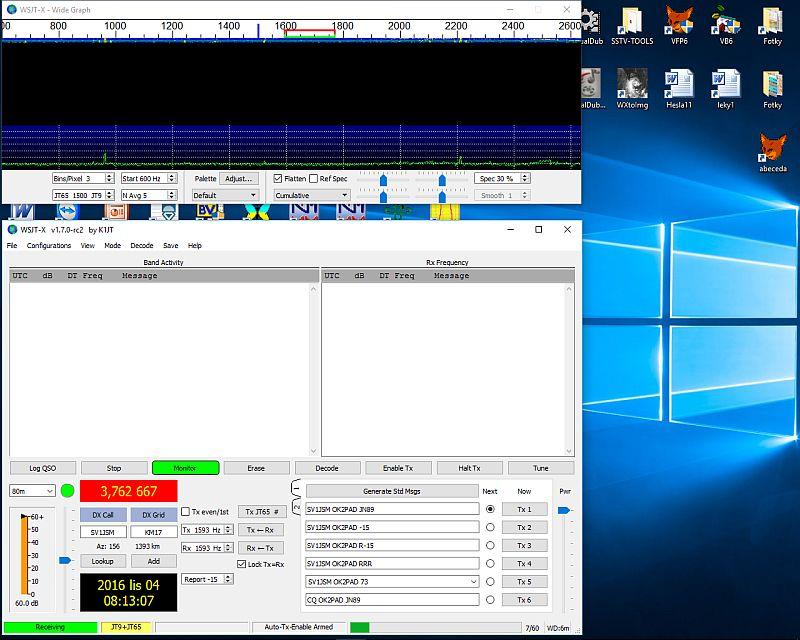800x640 pixels.
Task: Open the Mode menu
Action: pos(113,245)
